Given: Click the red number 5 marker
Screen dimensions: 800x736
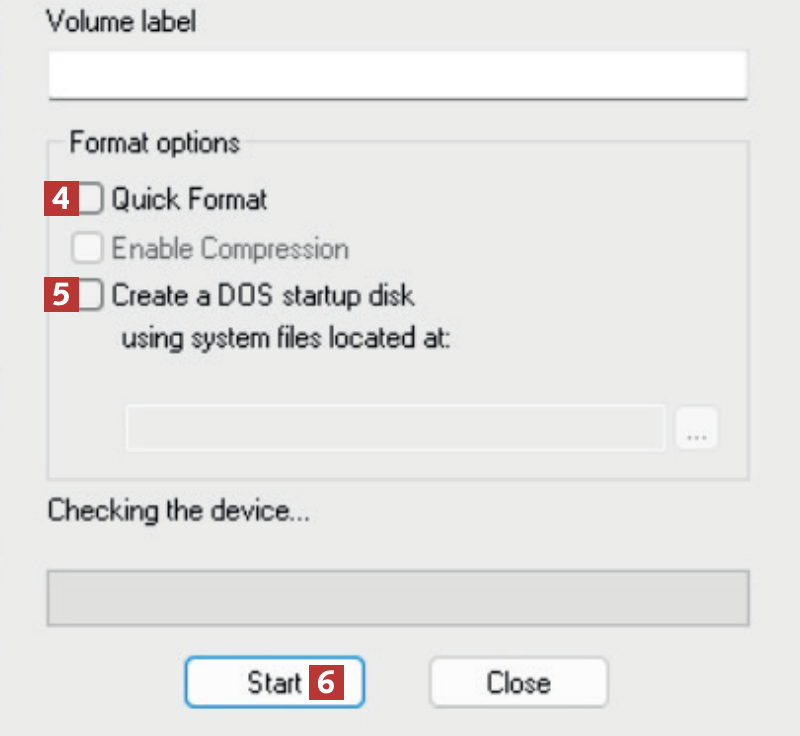Looking at the screenshot, I should [61, 295].
